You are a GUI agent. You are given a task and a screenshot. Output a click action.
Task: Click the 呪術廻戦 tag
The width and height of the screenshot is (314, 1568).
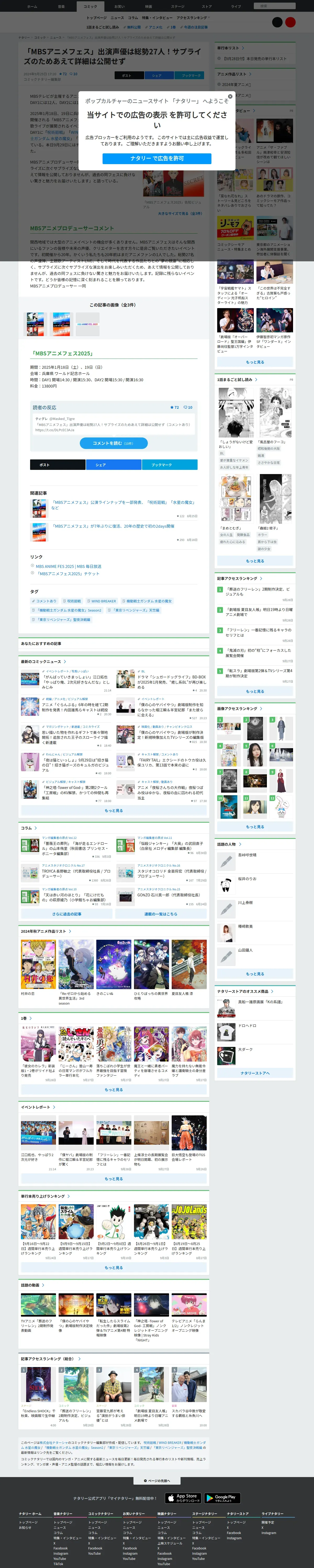pos(71,601)
